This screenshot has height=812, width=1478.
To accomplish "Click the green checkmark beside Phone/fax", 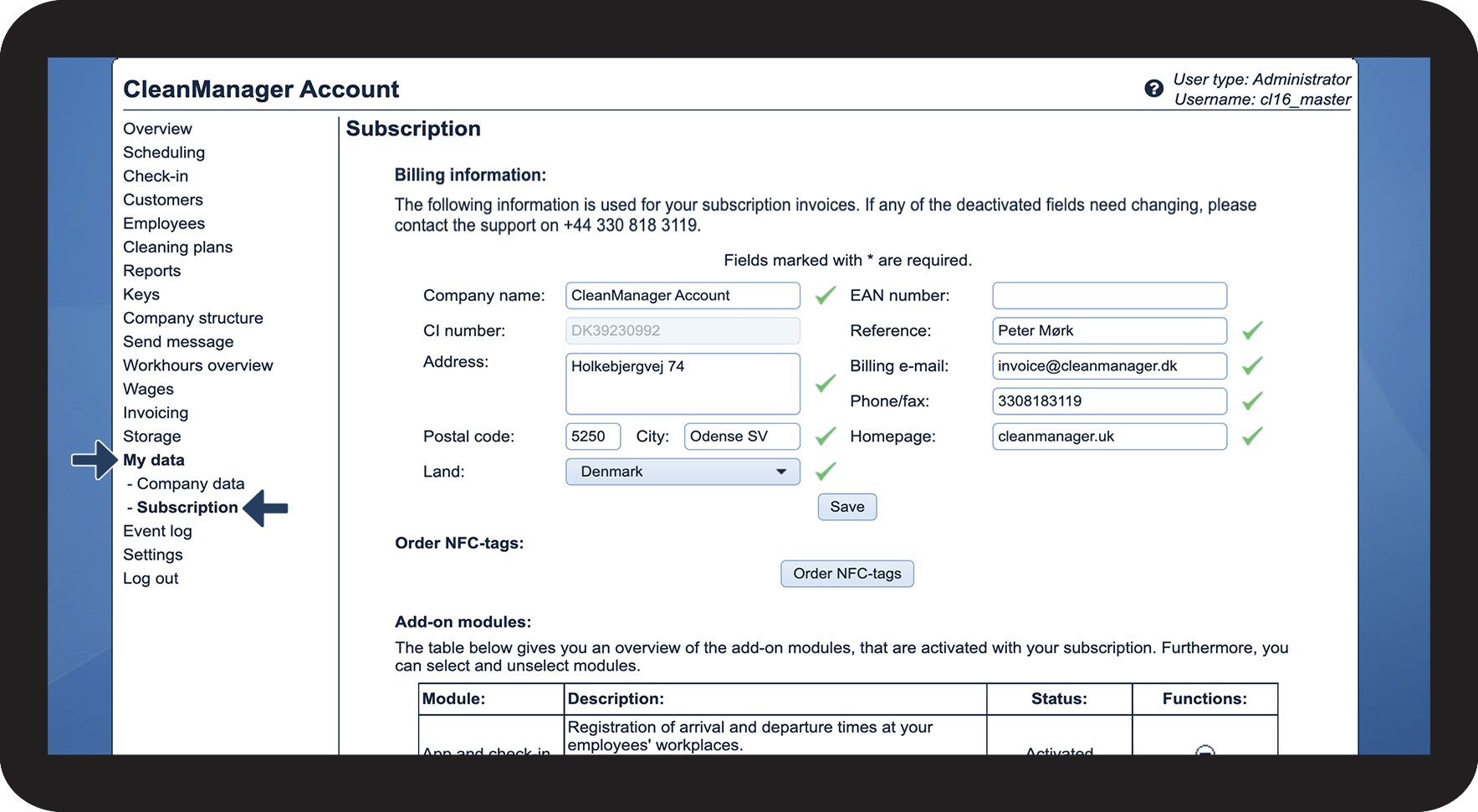I will (x=1252, y=401).
